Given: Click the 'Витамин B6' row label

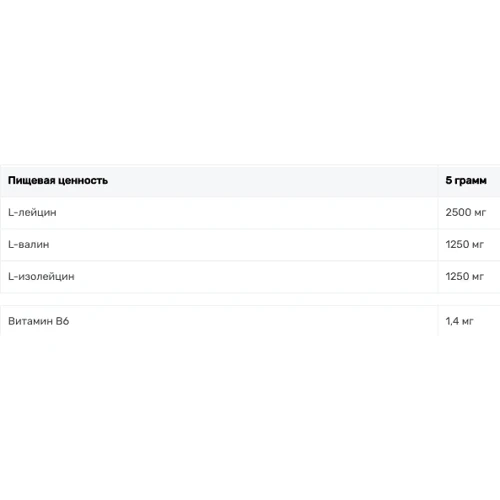Looking at the screenshot, I should pos(39,321).
